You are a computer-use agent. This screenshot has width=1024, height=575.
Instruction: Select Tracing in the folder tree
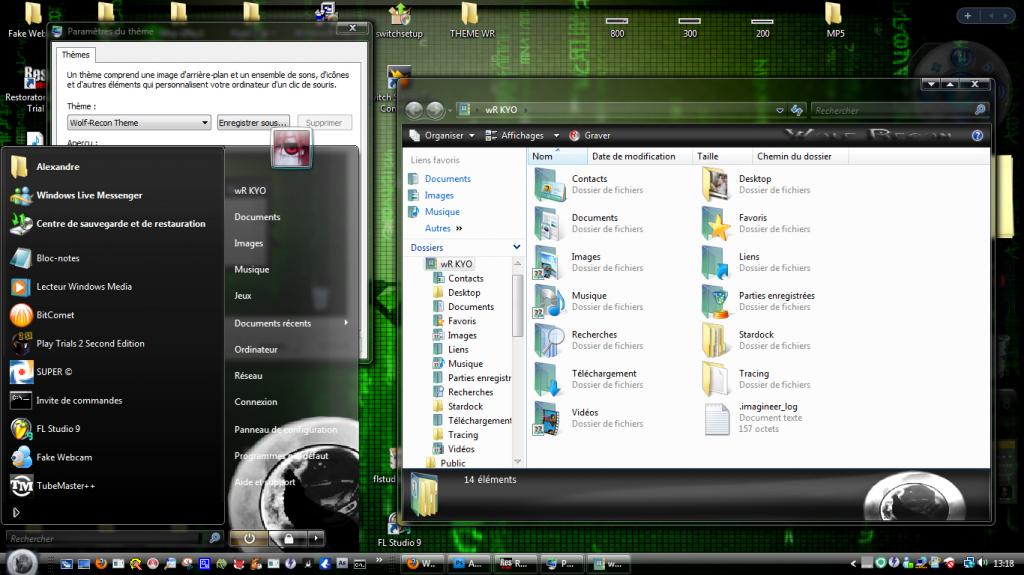pyautogui.click(x=463, y=435)
